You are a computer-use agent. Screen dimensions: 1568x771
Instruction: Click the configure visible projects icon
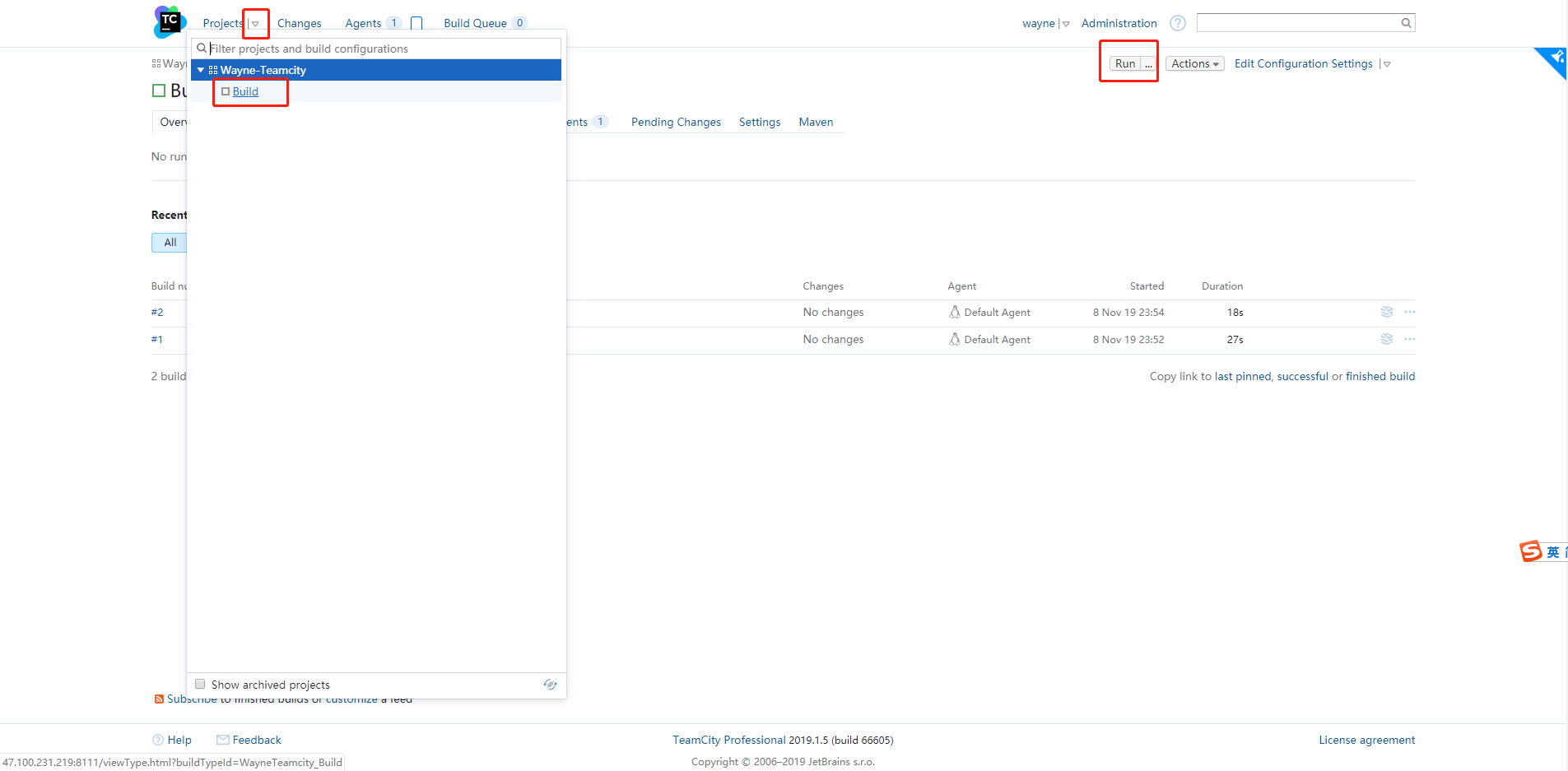pyautogui.click(x=551, y=685)
